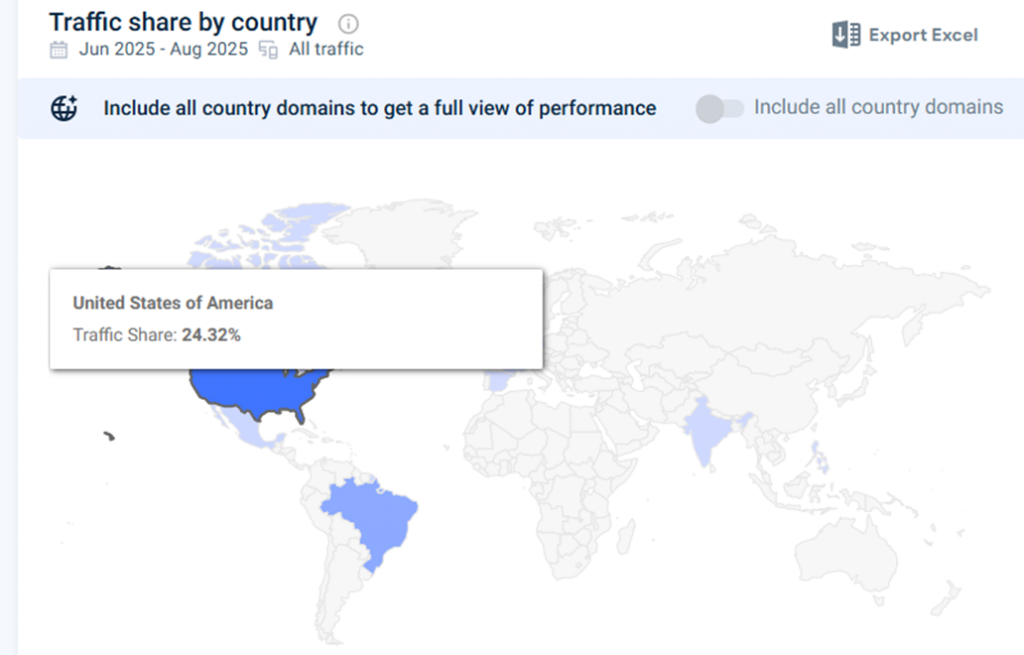Viewport: 1024px width, 655px height.
Task: Enable the Include all country domains switch
Action: coord(720,108)
